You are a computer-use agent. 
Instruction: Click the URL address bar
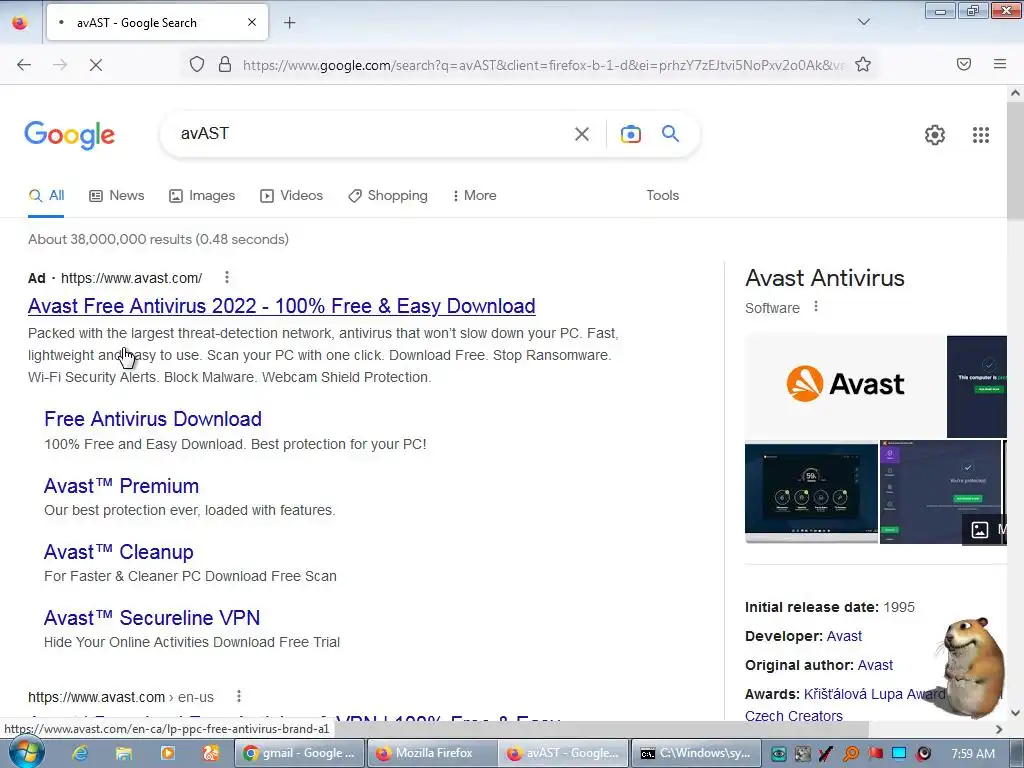pos(542,65)
